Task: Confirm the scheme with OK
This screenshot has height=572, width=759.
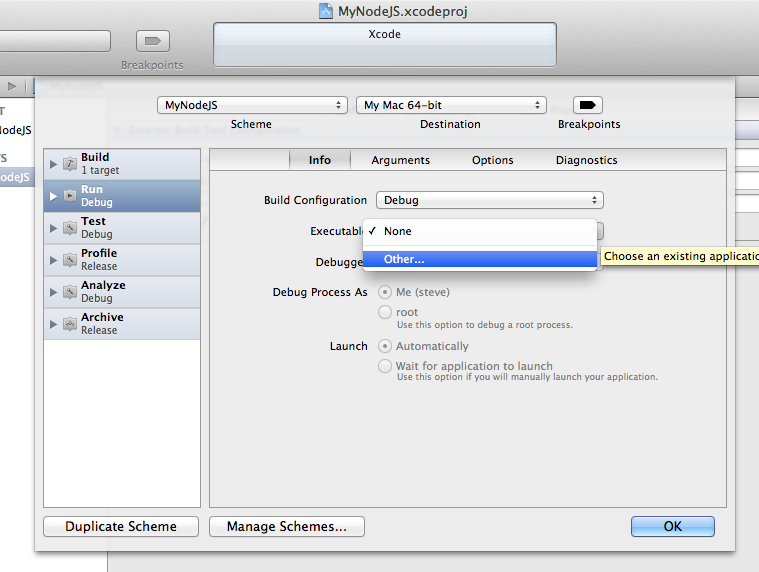Action: click(672, 526)
